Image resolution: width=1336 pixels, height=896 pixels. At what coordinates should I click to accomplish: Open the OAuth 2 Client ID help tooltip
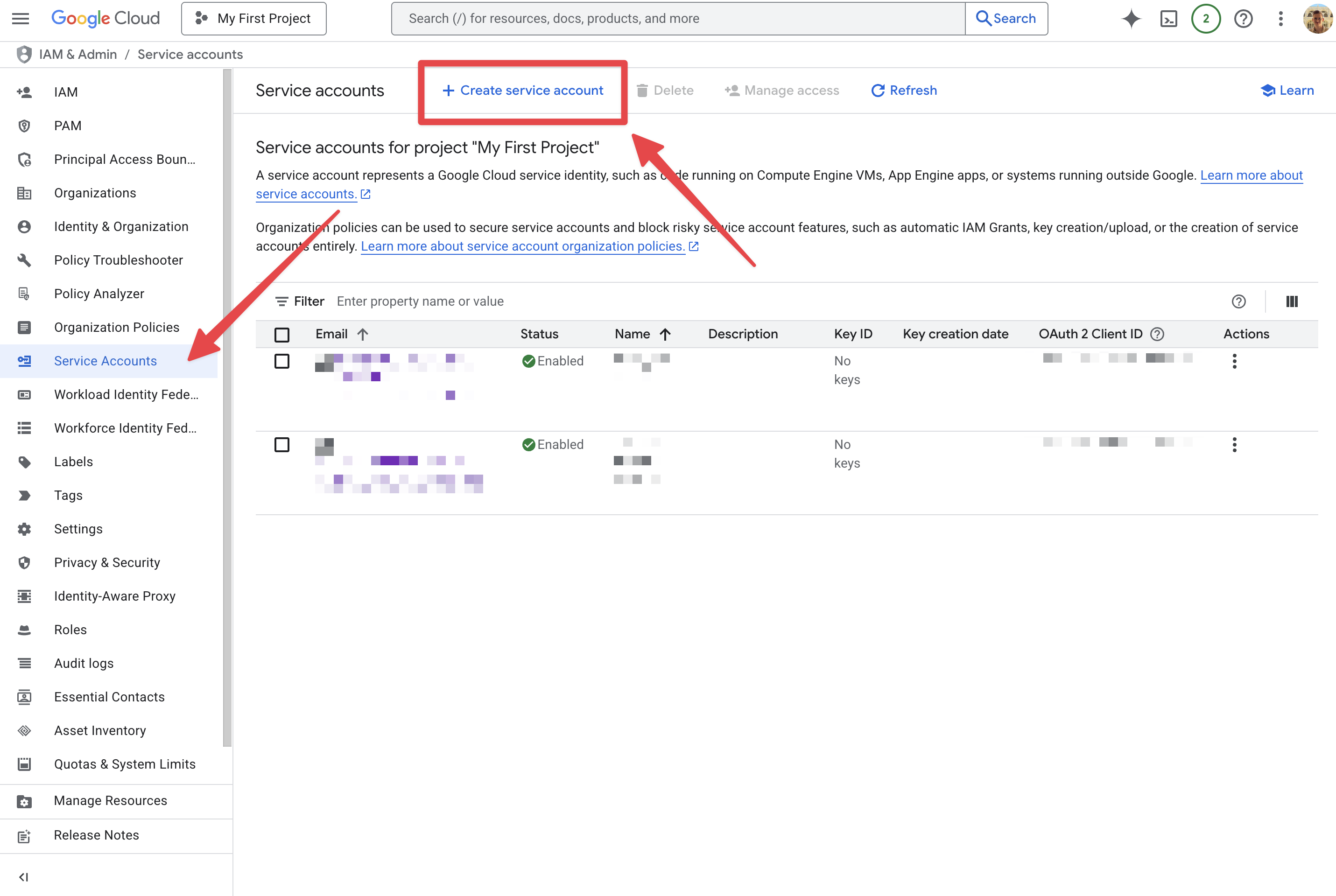point(1158,334)
